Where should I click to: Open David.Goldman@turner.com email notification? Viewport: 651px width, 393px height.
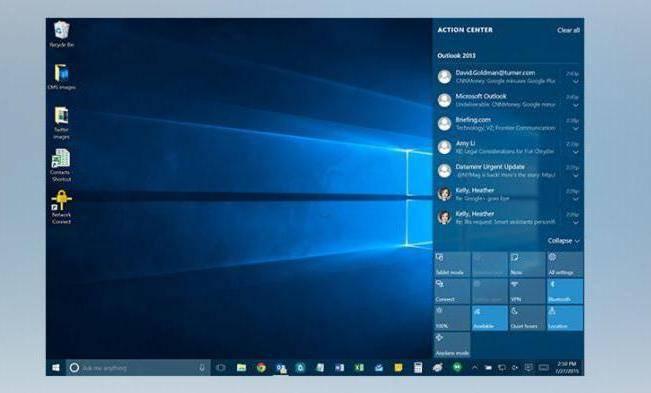pos(508,77)
